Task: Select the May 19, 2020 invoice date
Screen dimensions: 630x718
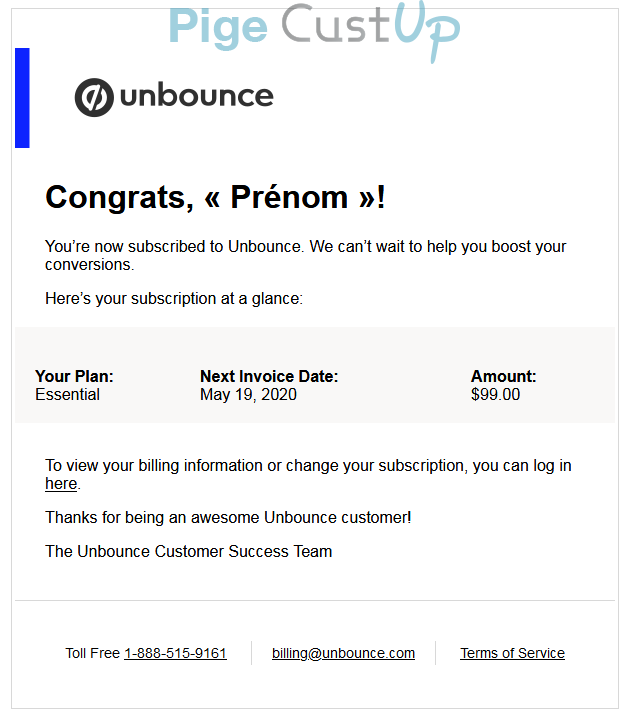Action: [x=248, y=395]
